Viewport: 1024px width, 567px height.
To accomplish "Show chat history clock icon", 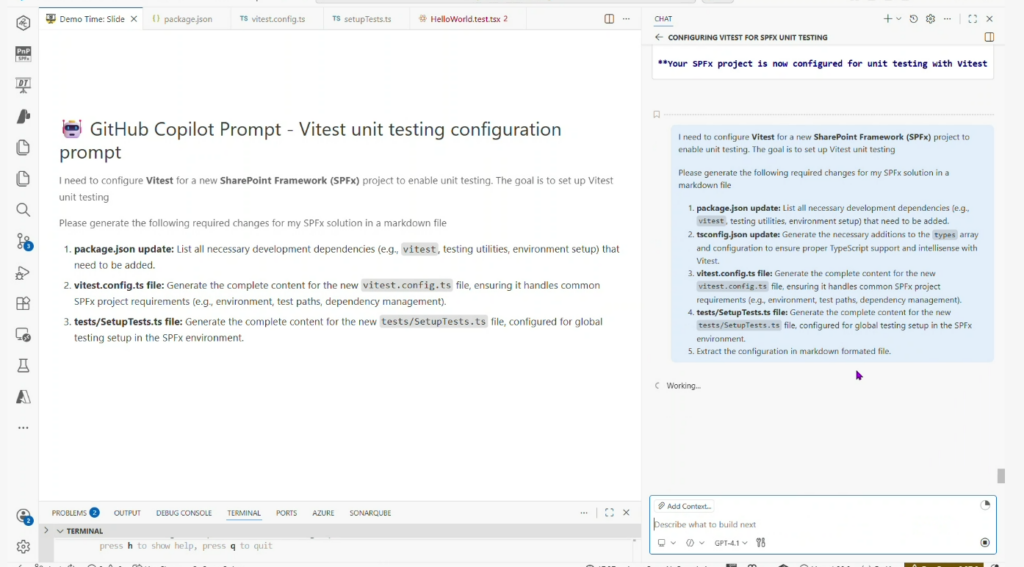I will tap(914, 19).
